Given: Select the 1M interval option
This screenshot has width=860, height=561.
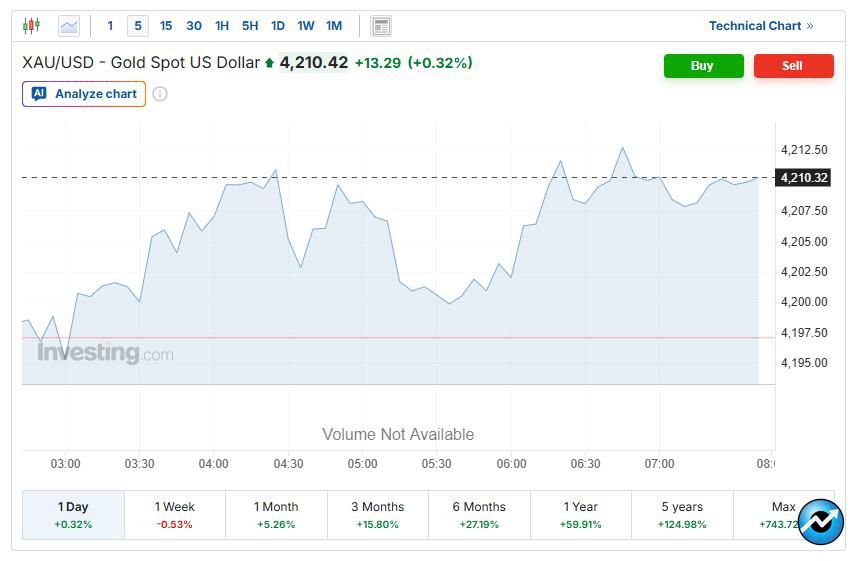Looking at the screenshot, I should point(334,26).
